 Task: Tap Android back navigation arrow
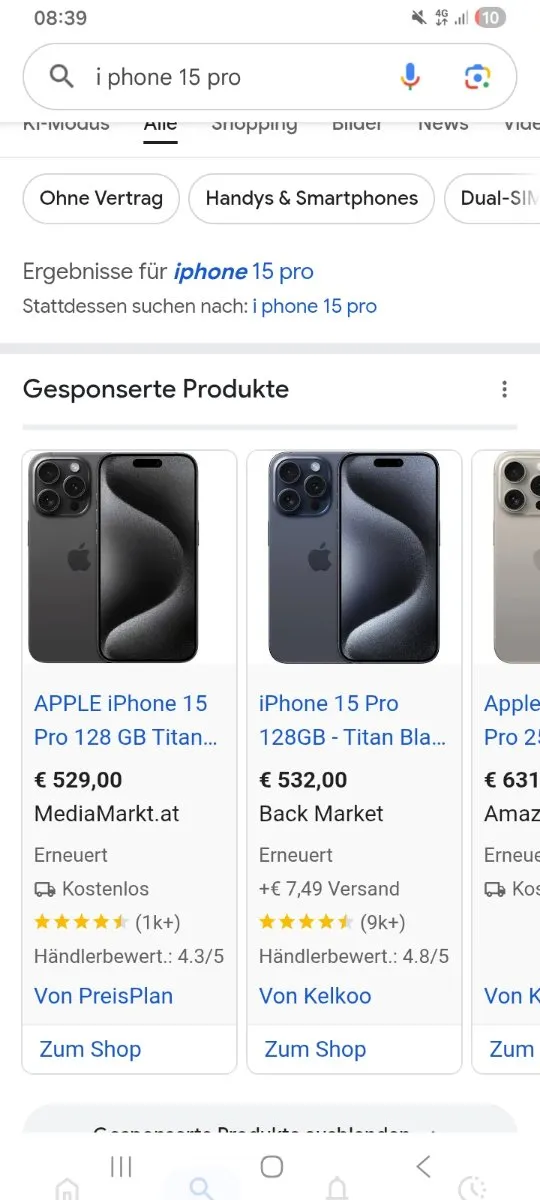click(x=423, y=1166)
